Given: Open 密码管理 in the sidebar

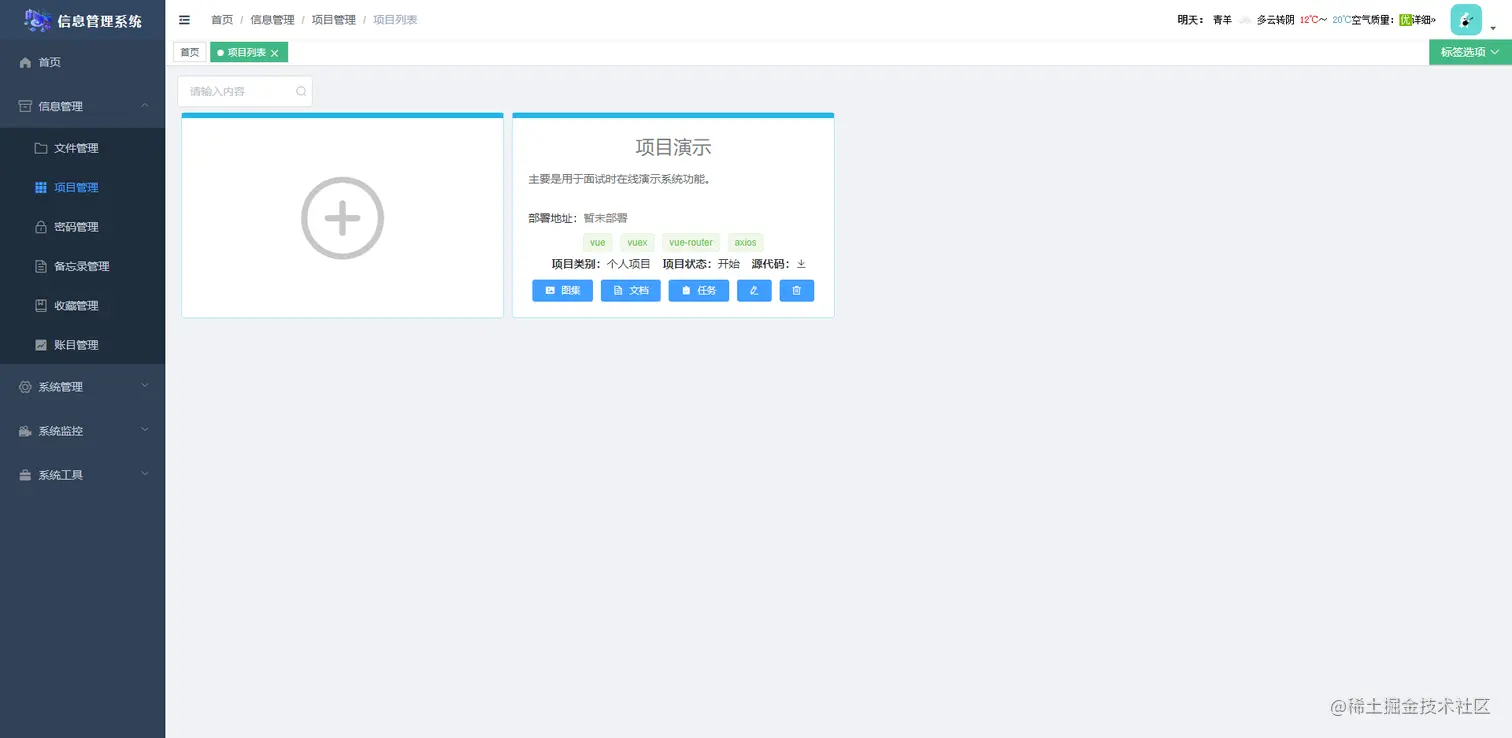Looking at the screenshot, I should pos(82,227).
